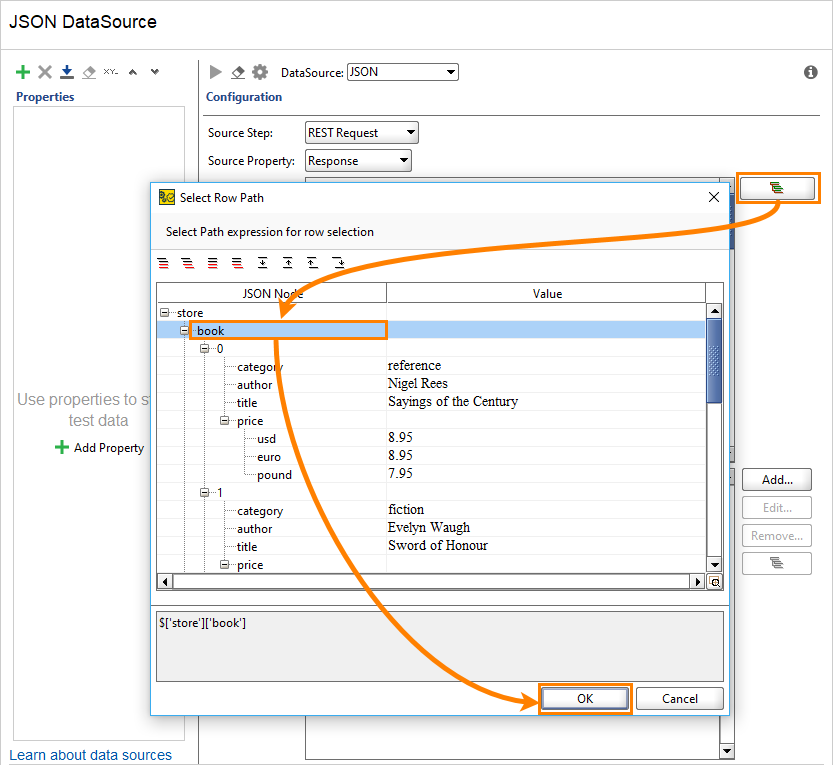Click the info icon in the Configuration panel

click(811, 72)
